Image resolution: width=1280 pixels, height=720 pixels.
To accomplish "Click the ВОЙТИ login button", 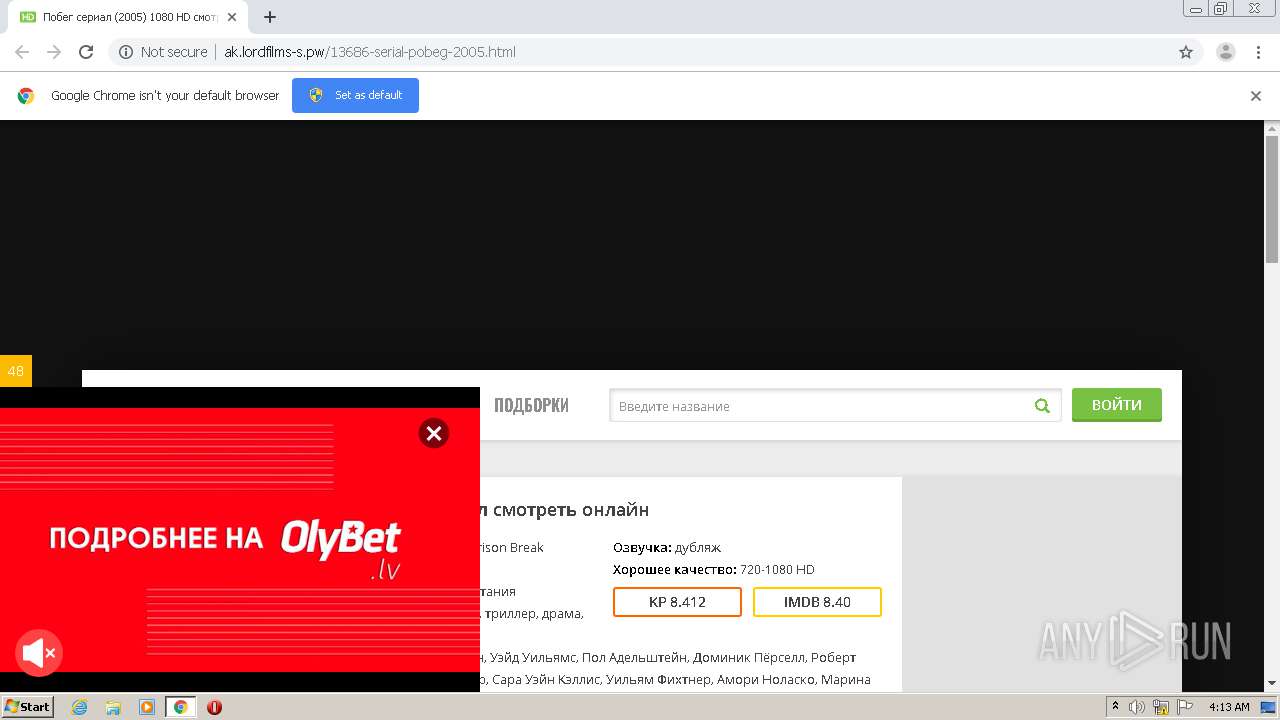I will tap(1117, 405).
